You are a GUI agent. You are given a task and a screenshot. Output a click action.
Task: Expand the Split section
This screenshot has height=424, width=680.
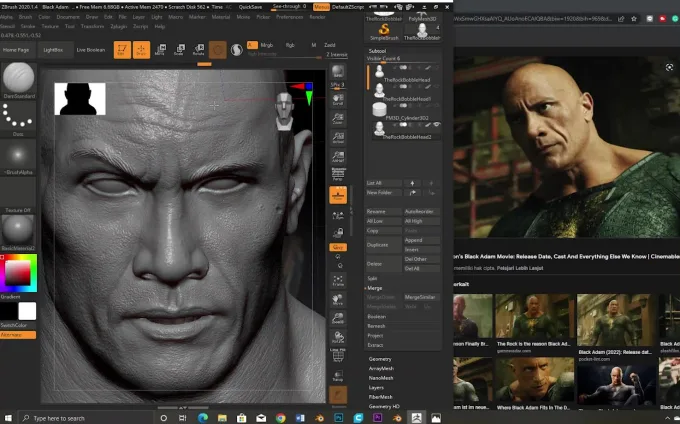point(372,278)
